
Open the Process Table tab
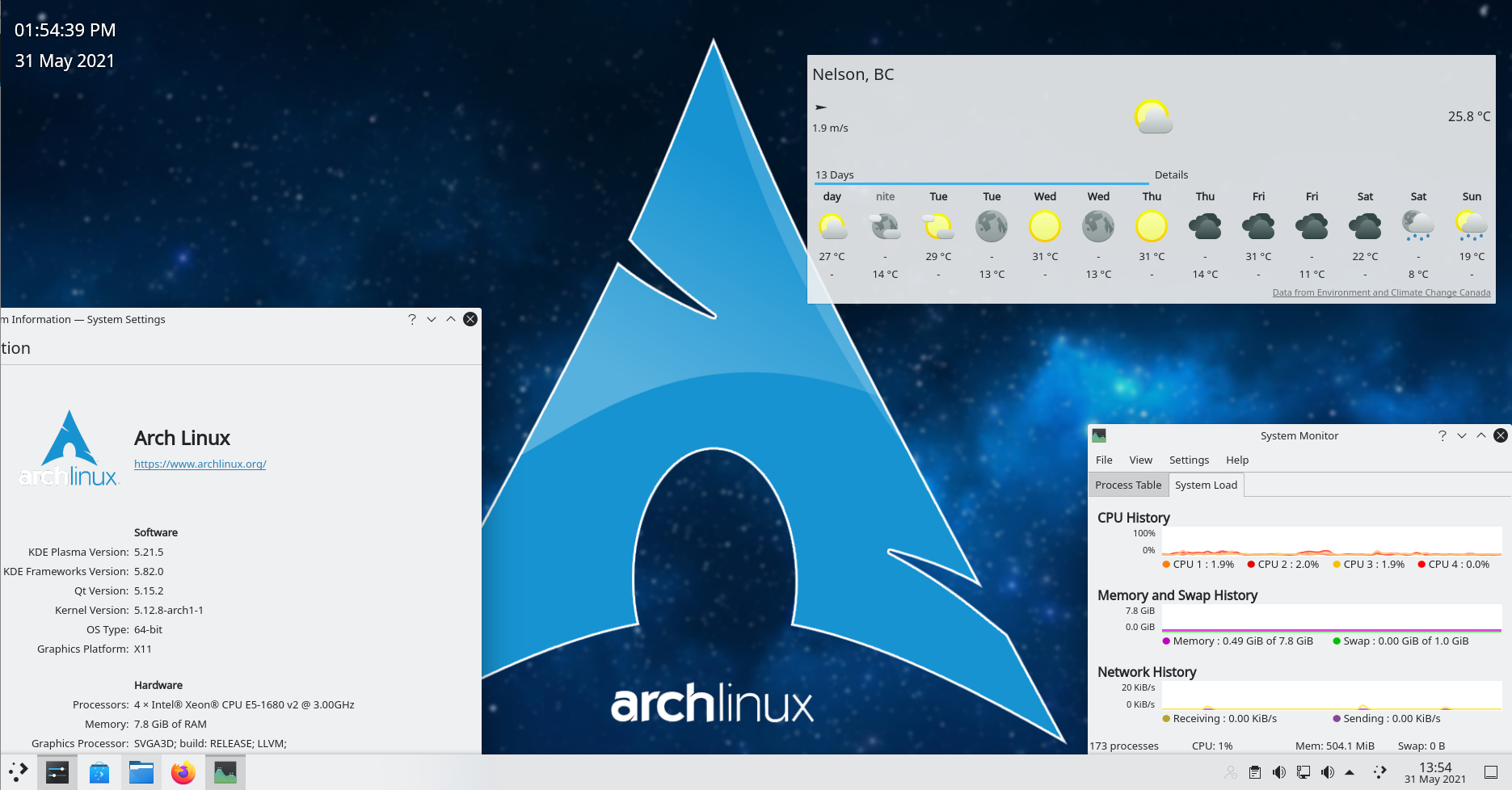pos(1128,485)
